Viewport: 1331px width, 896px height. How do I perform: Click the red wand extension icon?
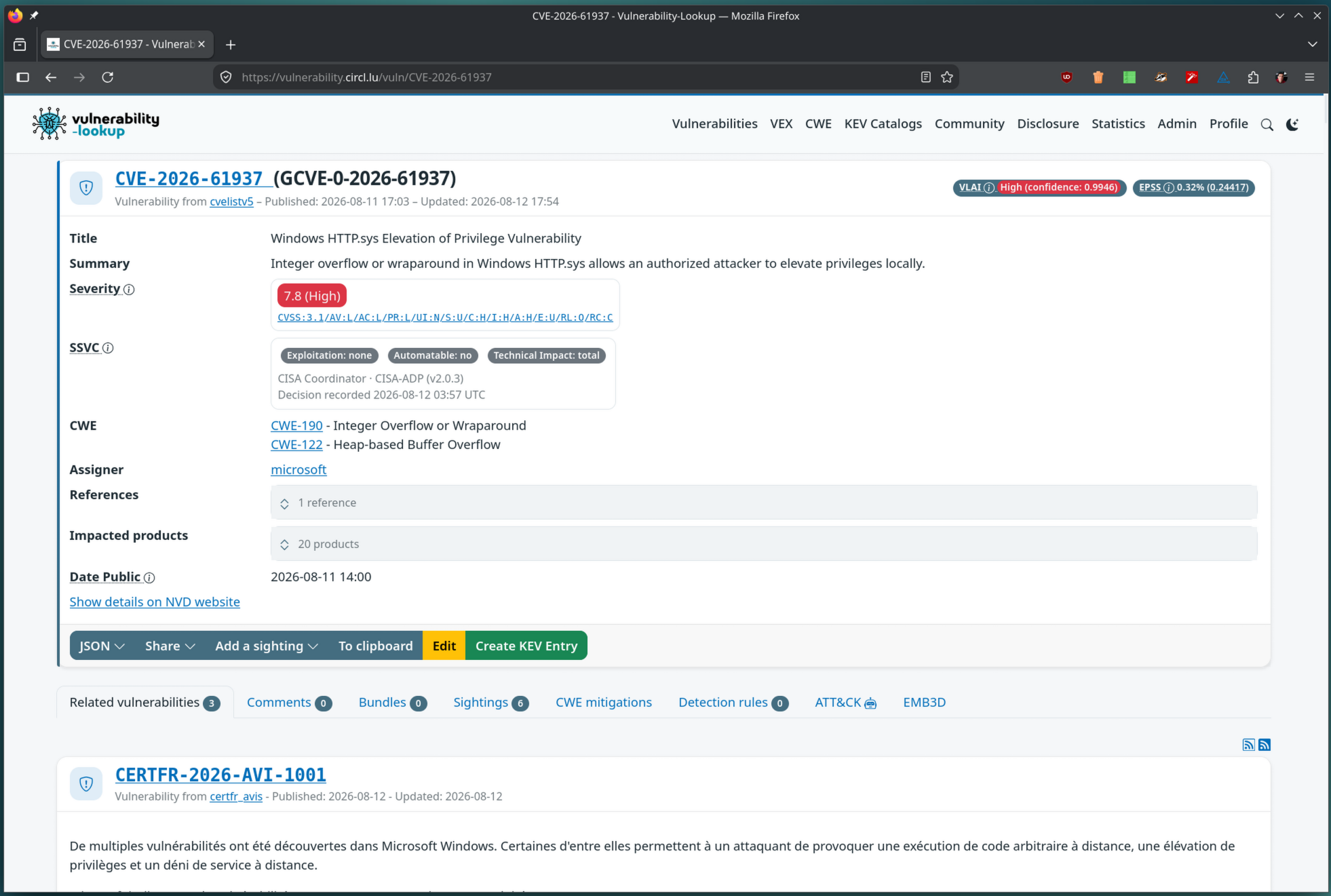click(1191, 77)
